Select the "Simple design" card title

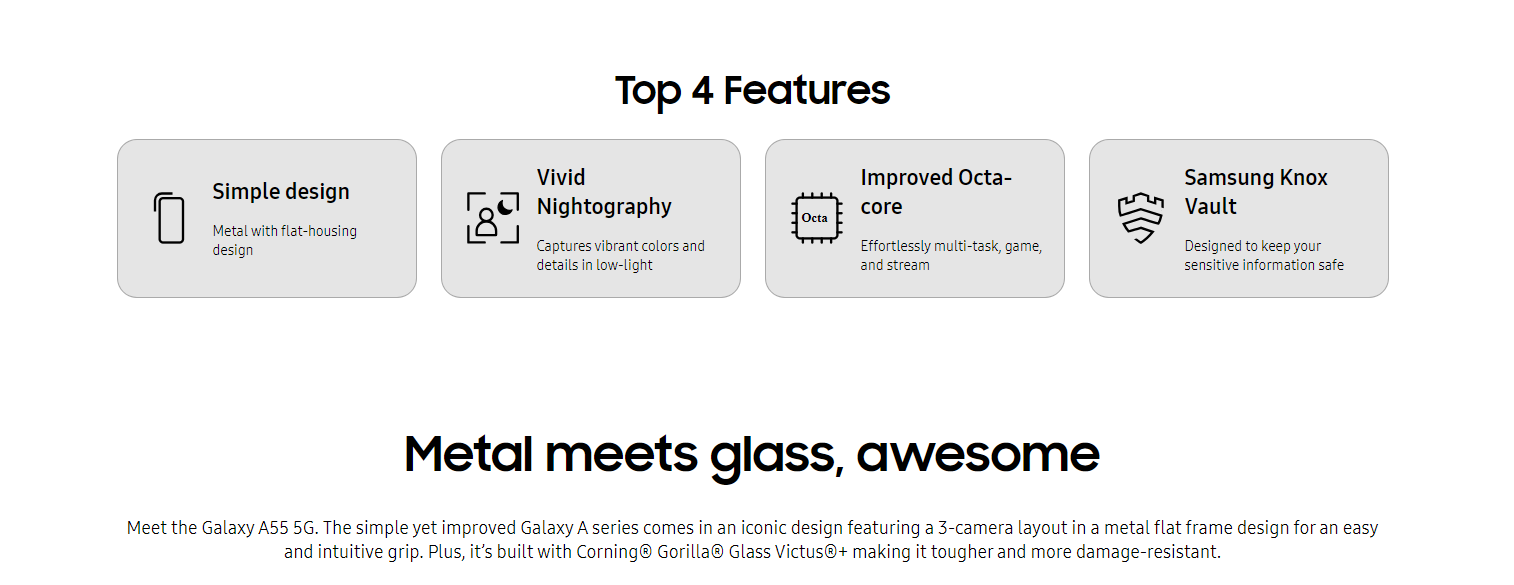(x=281, y=192)
